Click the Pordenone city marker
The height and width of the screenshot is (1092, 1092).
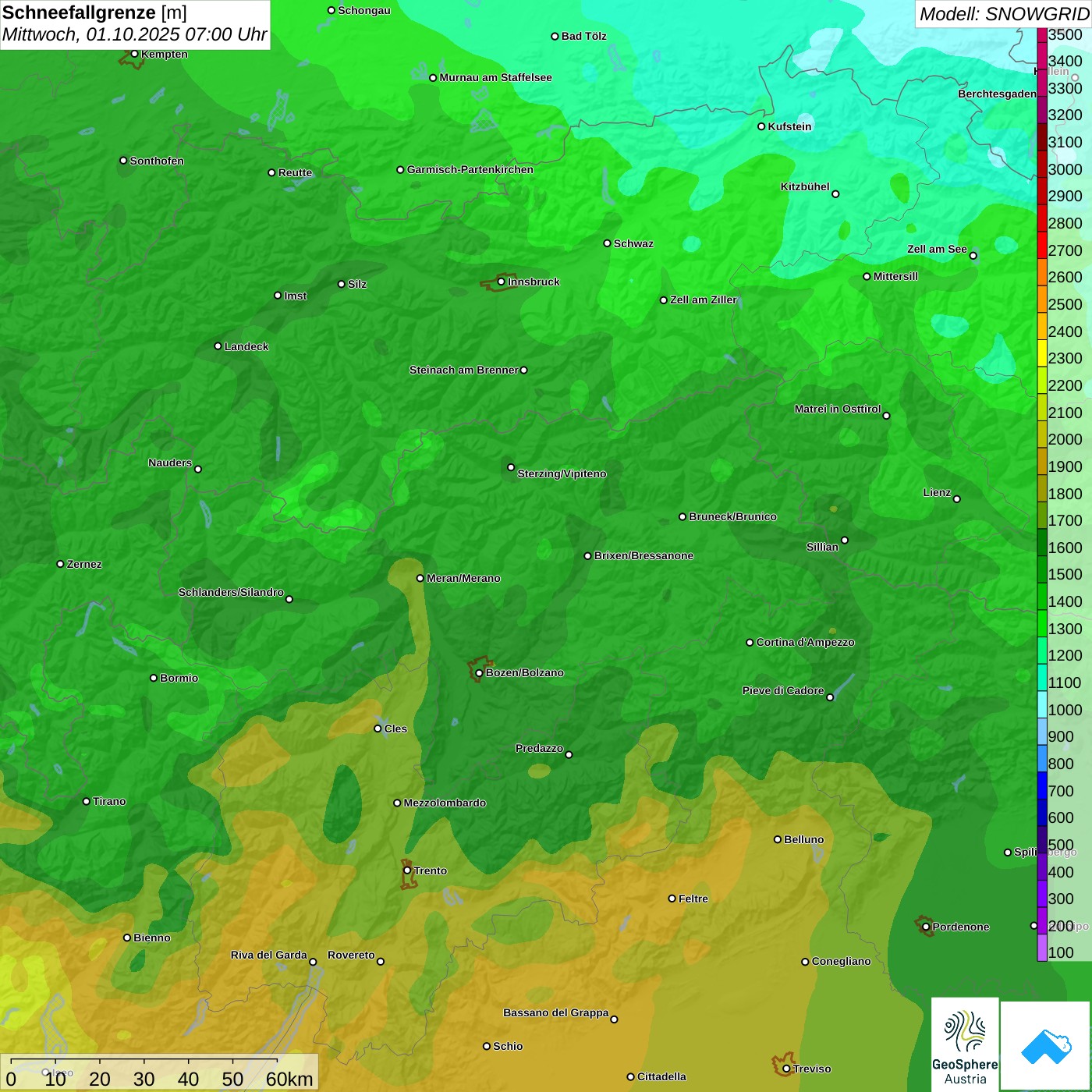[926, 927]
